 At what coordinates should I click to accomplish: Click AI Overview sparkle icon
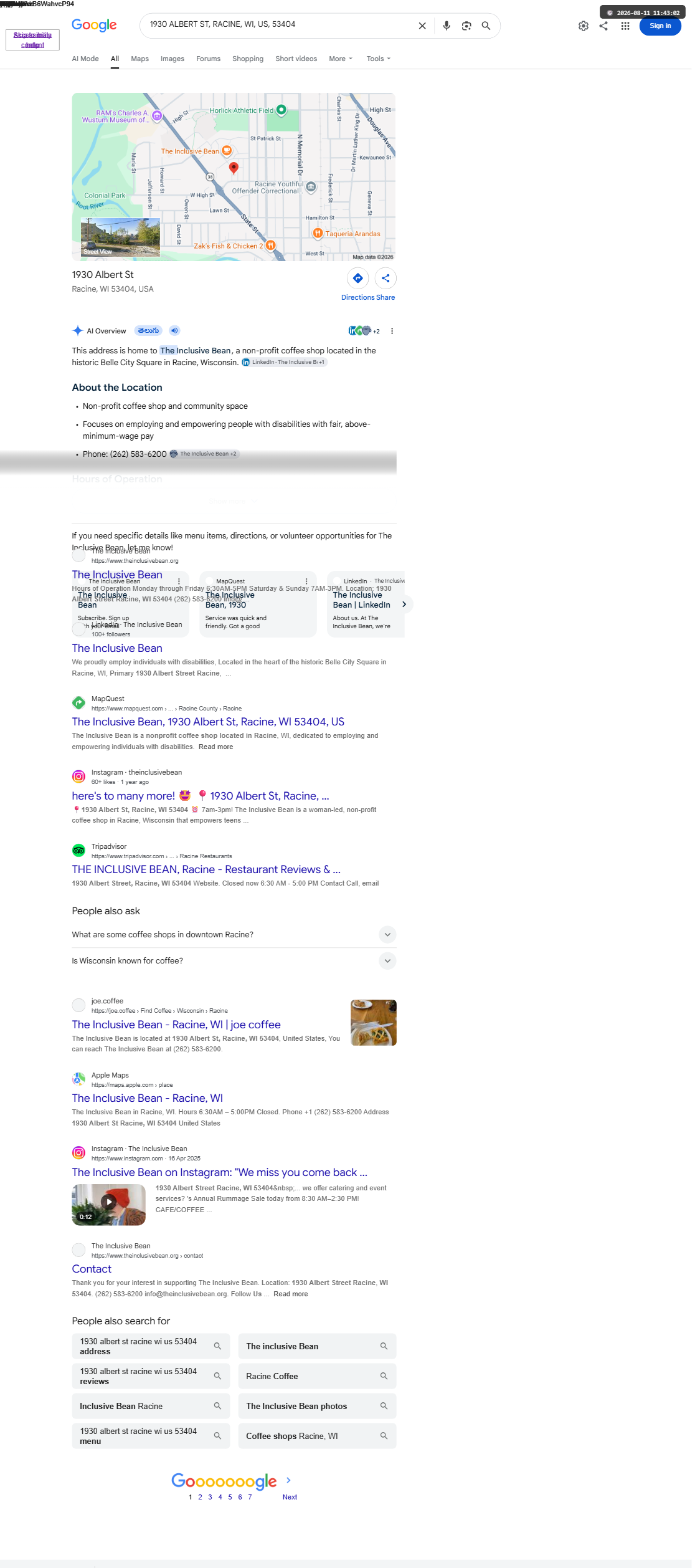pos(78,331)
